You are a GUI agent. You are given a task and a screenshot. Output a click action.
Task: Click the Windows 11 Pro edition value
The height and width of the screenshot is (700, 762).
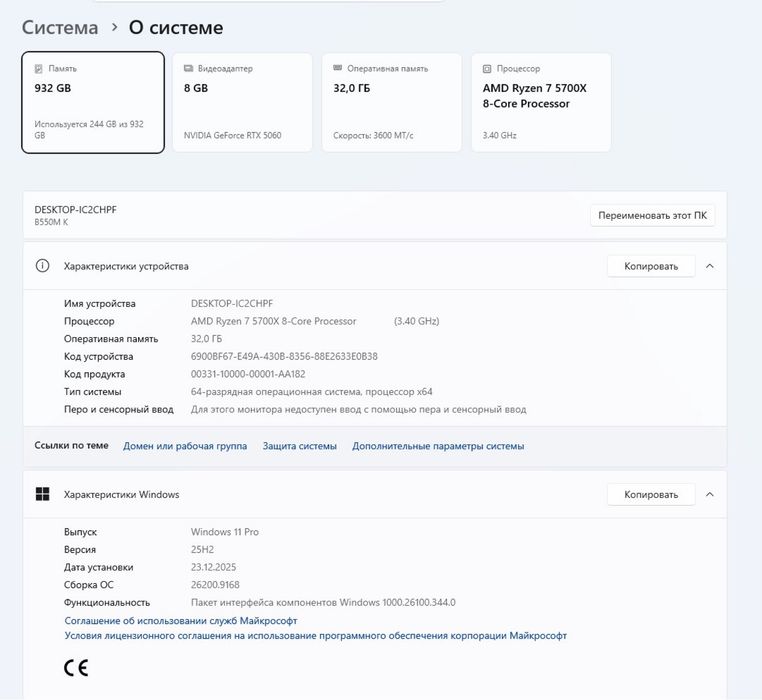tap(225, 532)
